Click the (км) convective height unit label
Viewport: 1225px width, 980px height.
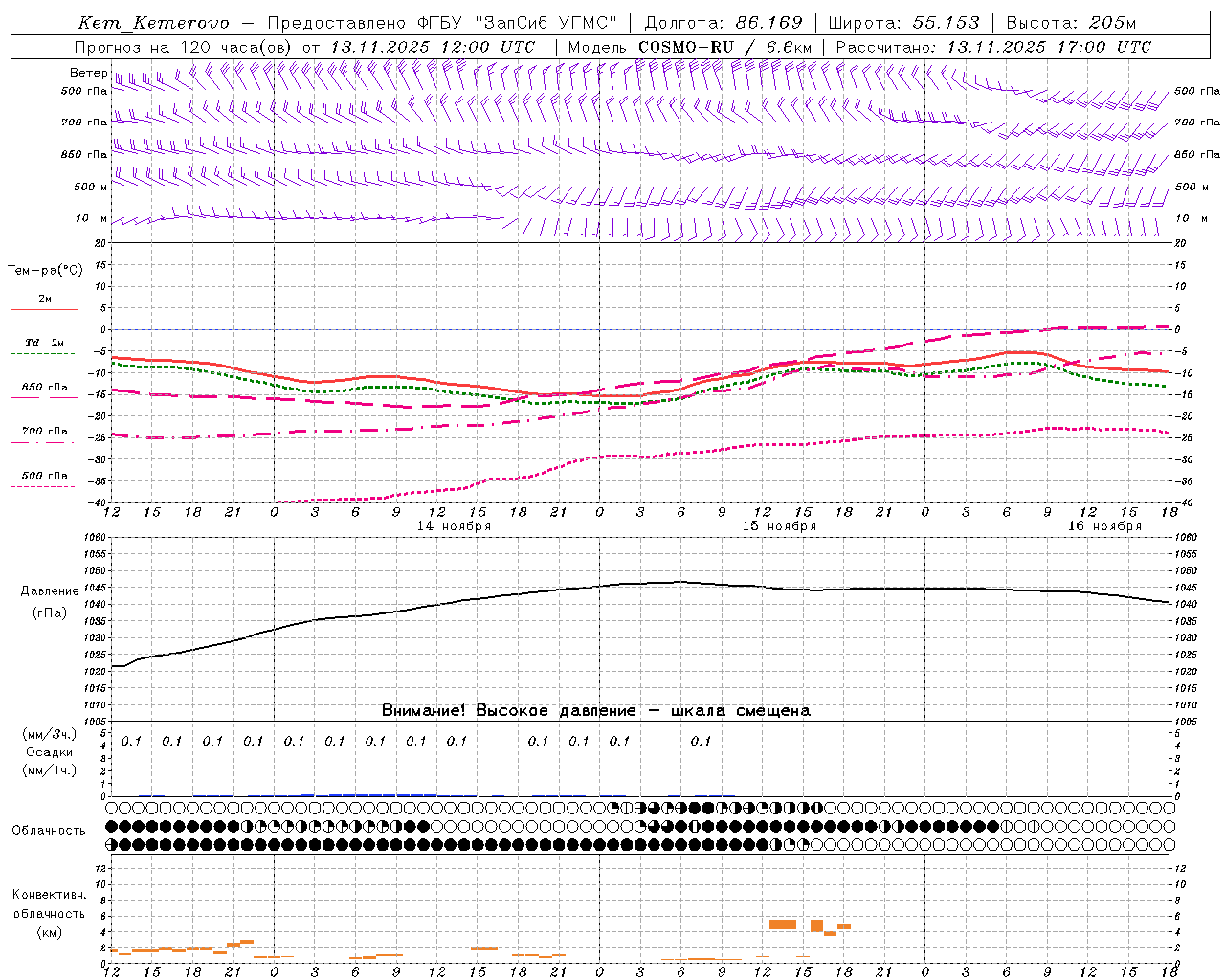pyautogui.click(x=49, y=932)
